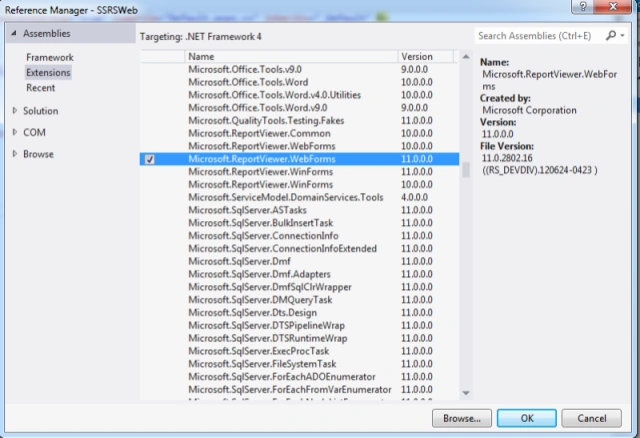This screenshot has height=438, width=640.
Task: Uncheck Microsoft.ReportViewer.WebForms 11.0.0.0 checkbox
Action: click(150, 159)
